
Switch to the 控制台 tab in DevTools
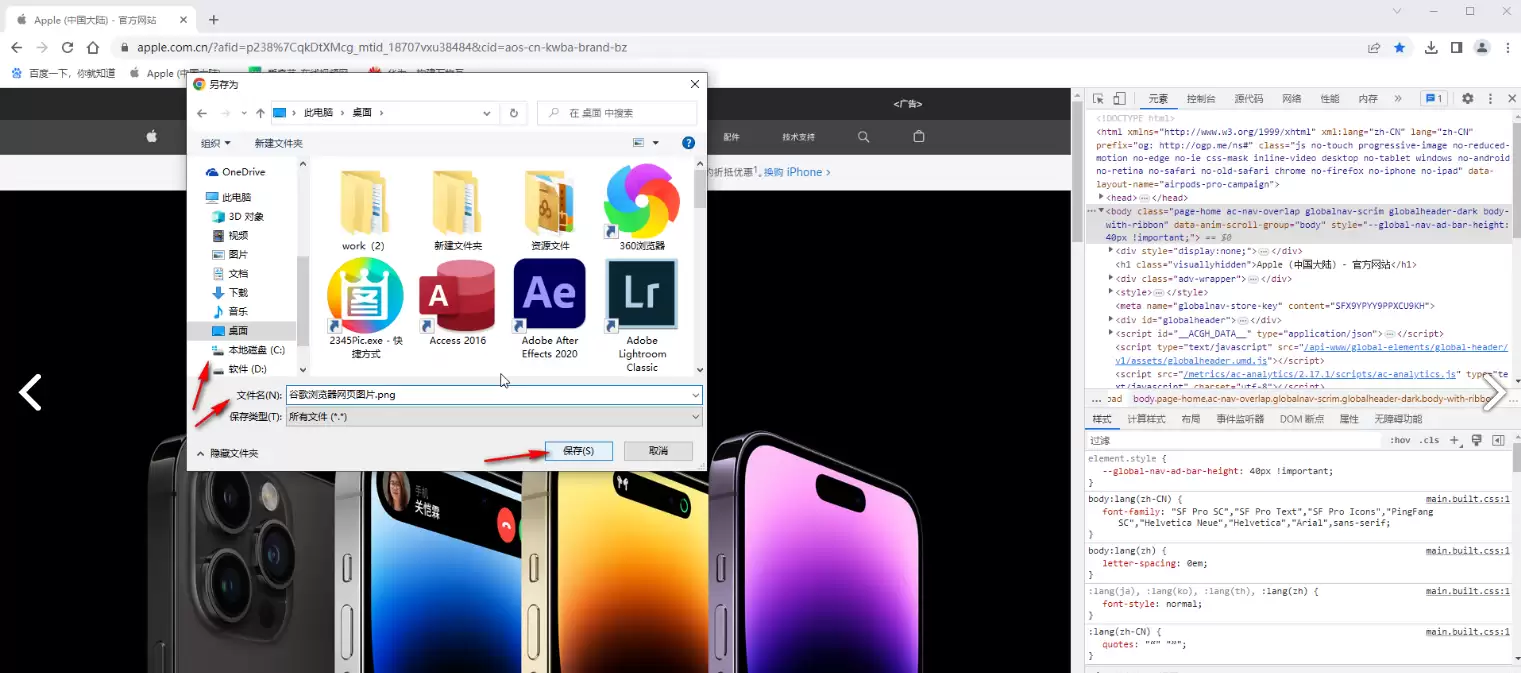(1200, 99)
